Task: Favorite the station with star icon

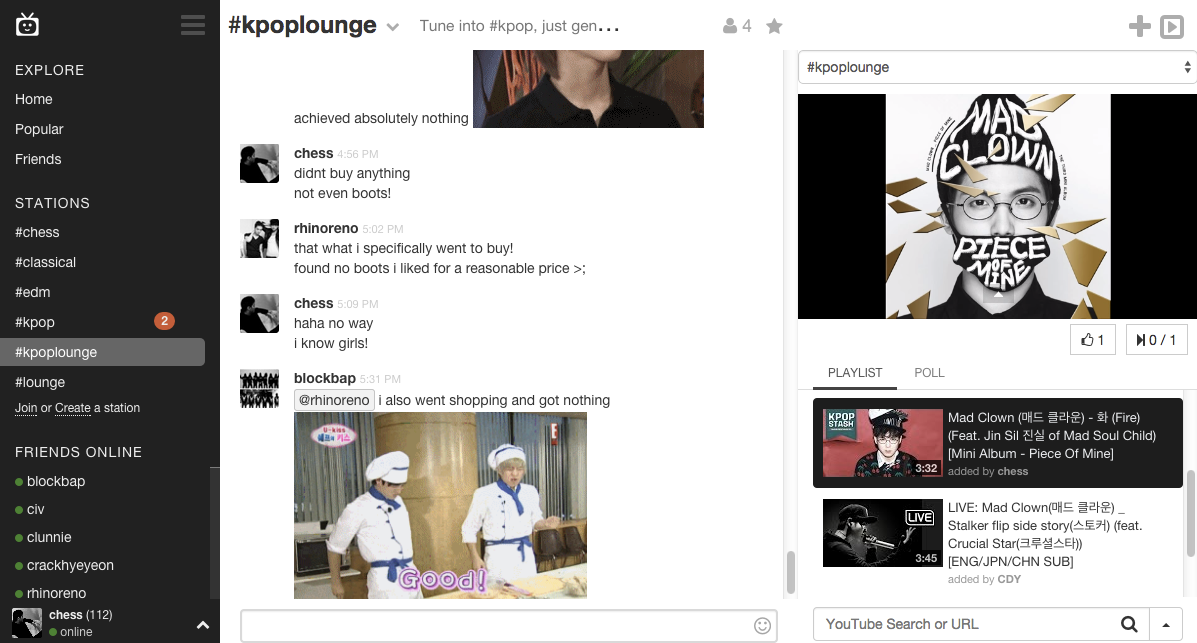Action: [774, 26]
